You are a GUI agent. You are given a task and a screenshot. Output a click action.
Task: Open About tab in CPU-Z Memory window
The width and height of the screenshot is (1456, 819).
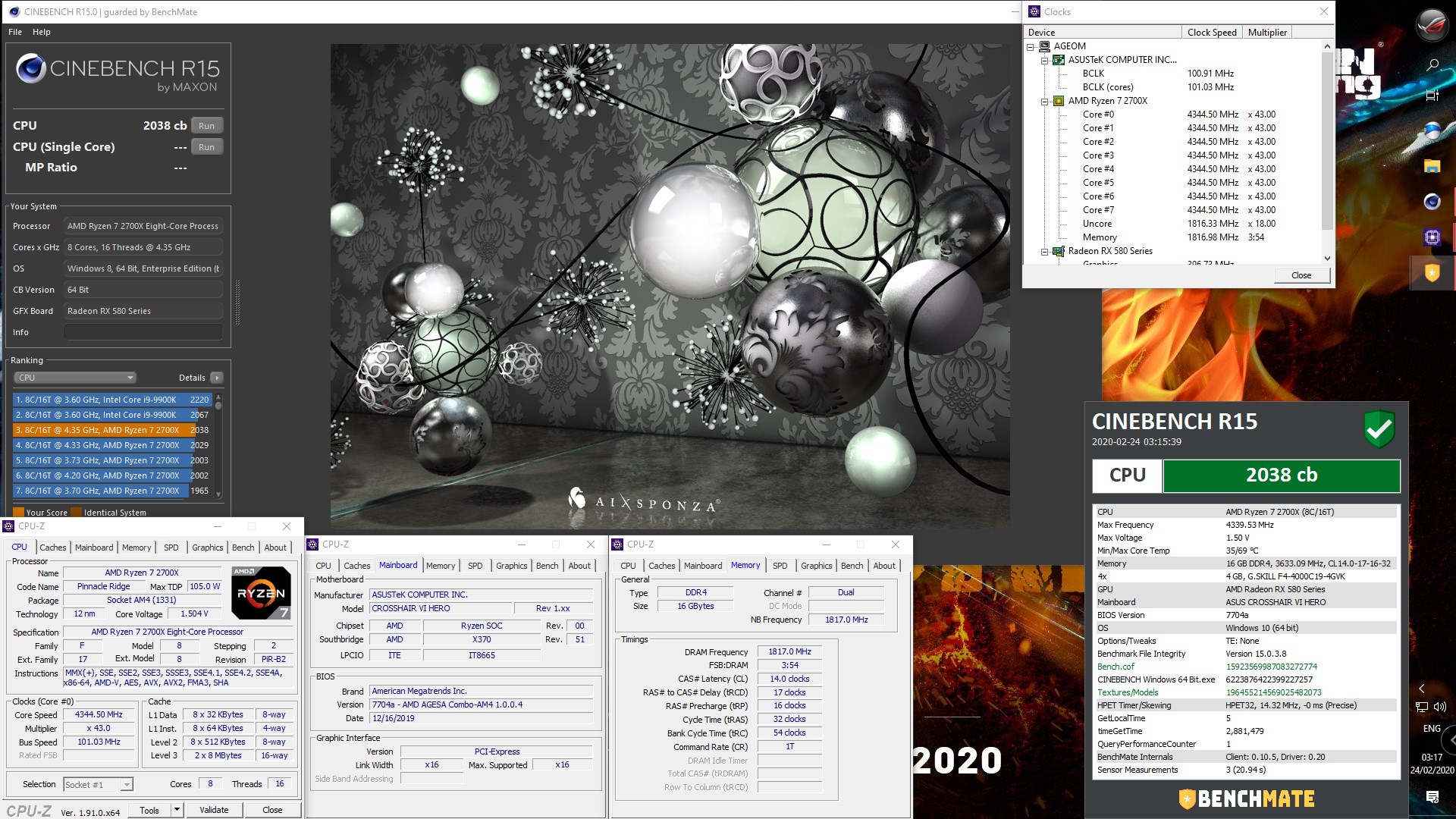884,566
